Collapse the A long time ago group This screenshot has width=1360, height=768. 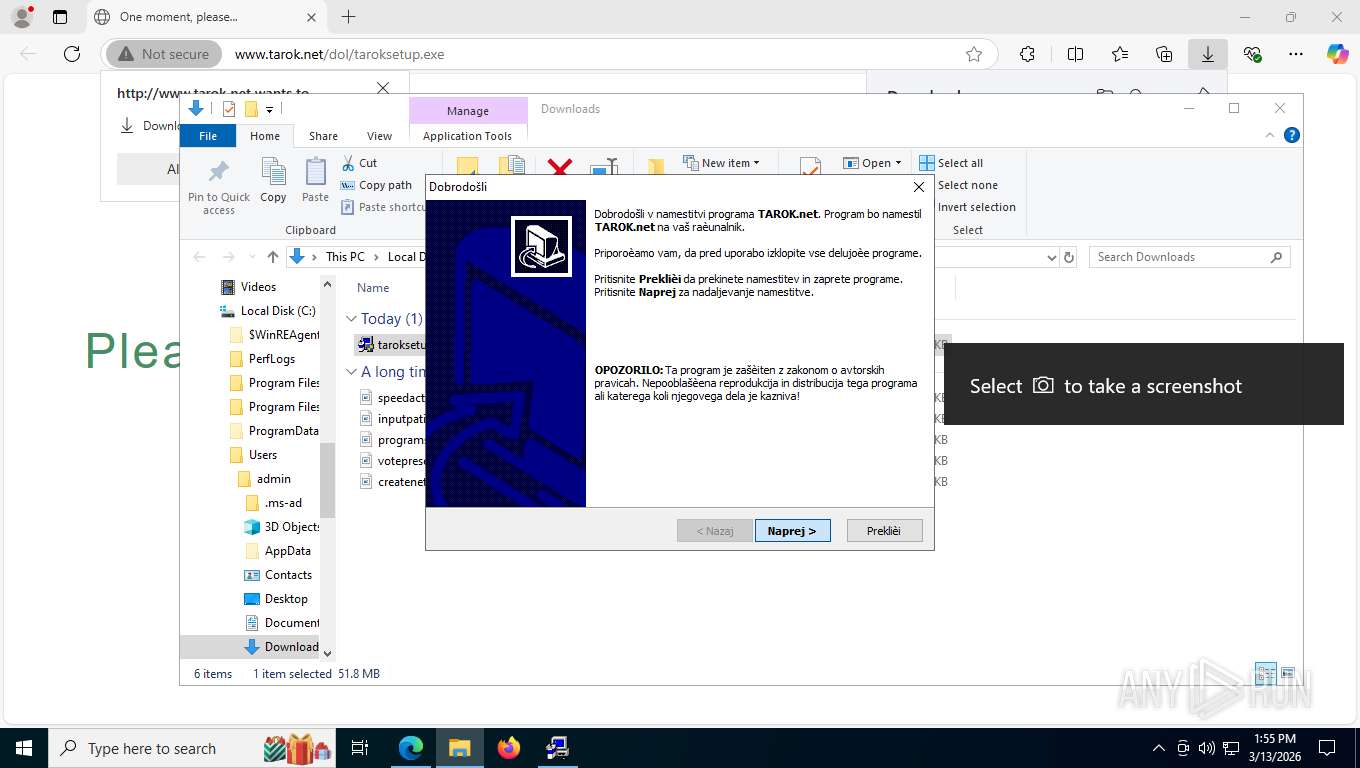(351, 372)
